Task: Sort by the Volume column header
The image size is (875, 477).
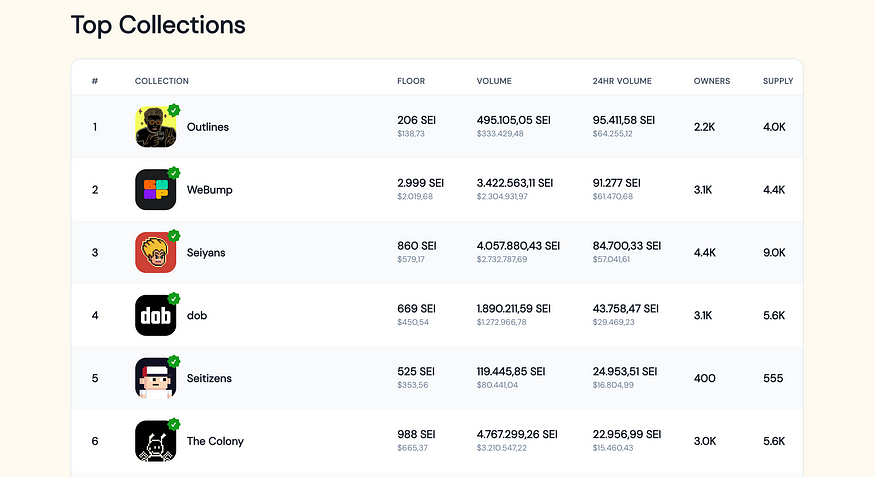Action: [494, 81]
